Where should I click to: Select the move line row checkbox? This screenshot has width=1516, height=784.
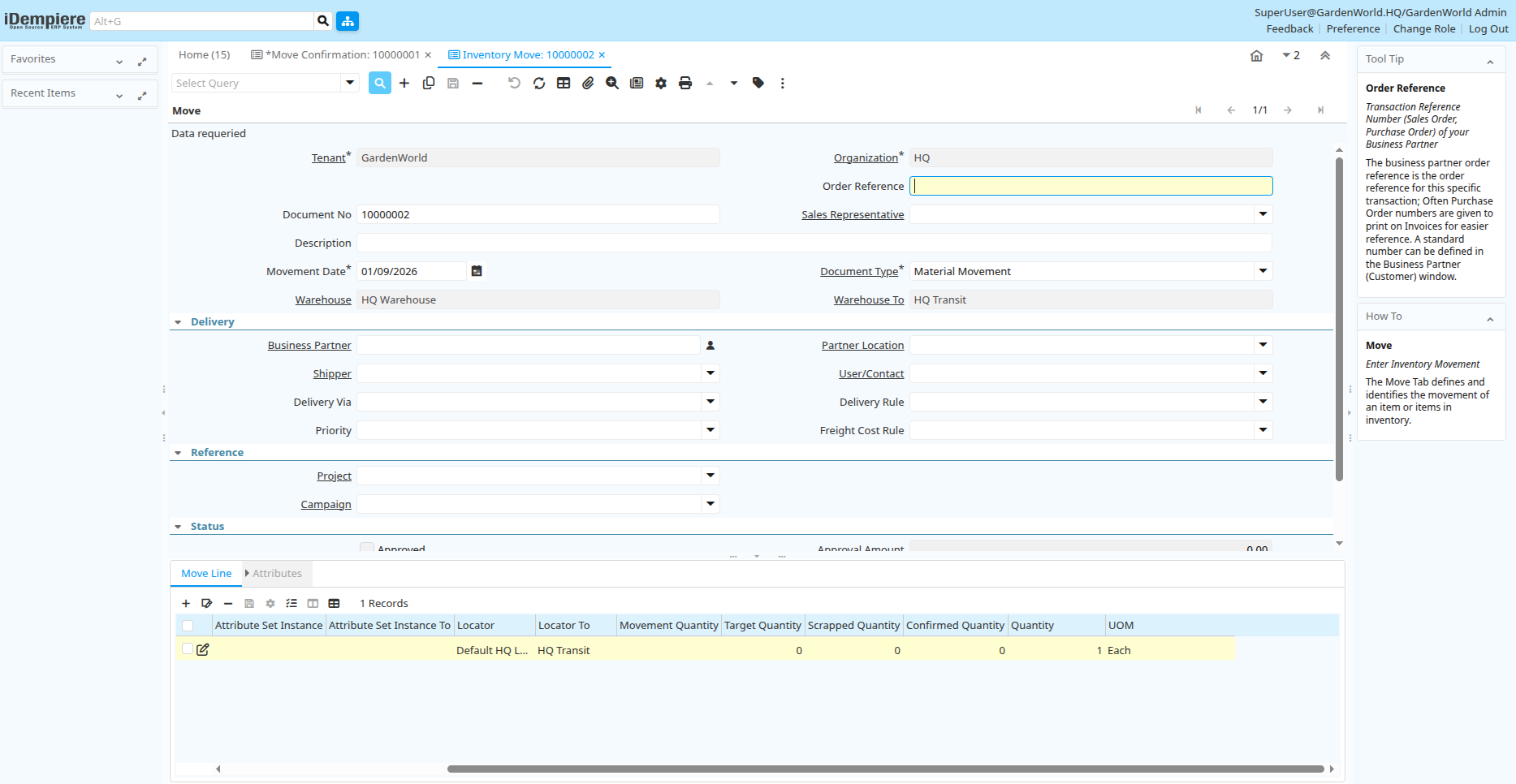point(188,649)
